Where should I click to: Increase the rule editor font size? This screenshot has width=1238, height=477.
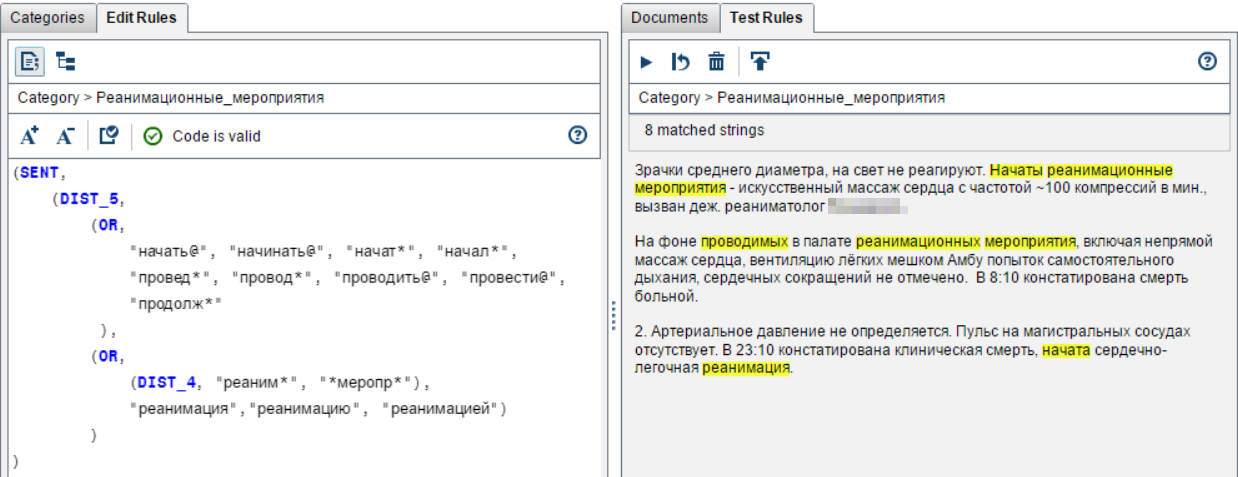29,135
